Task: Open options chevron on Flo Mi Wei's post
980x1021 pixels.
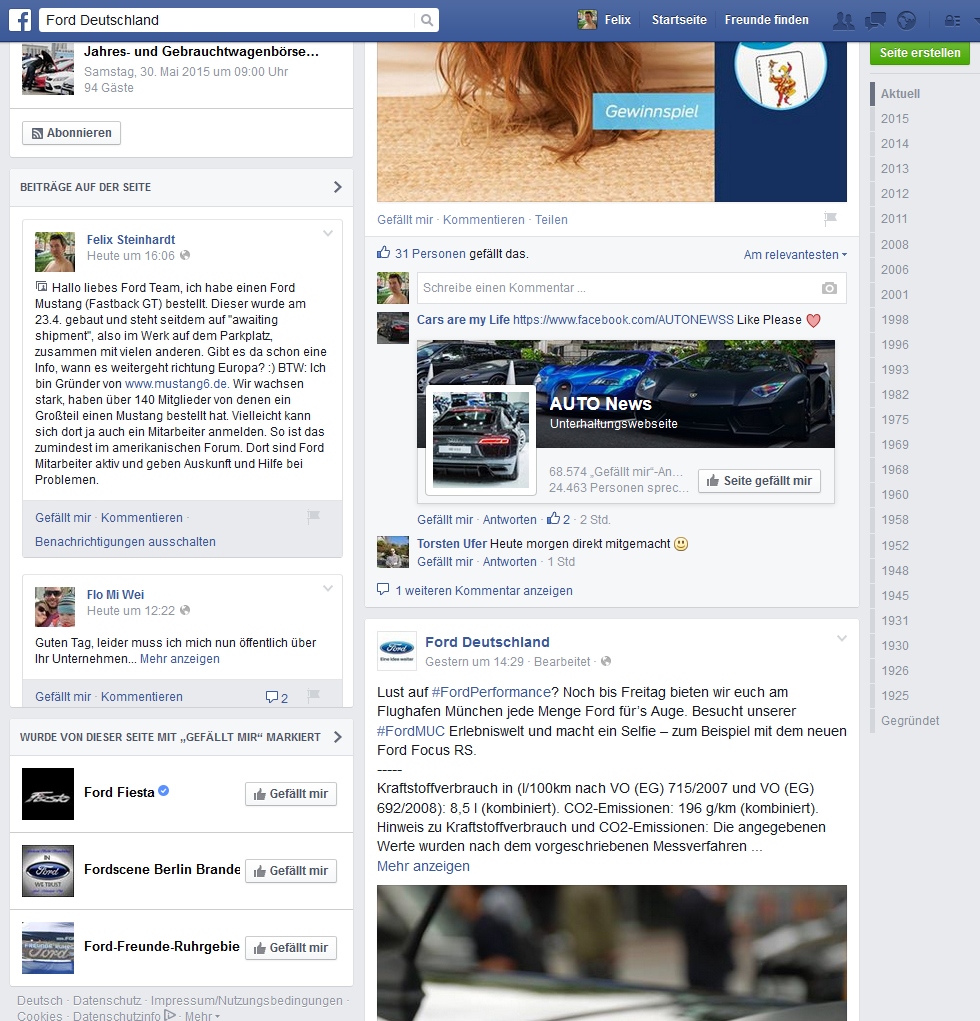Action: (328, 588)
